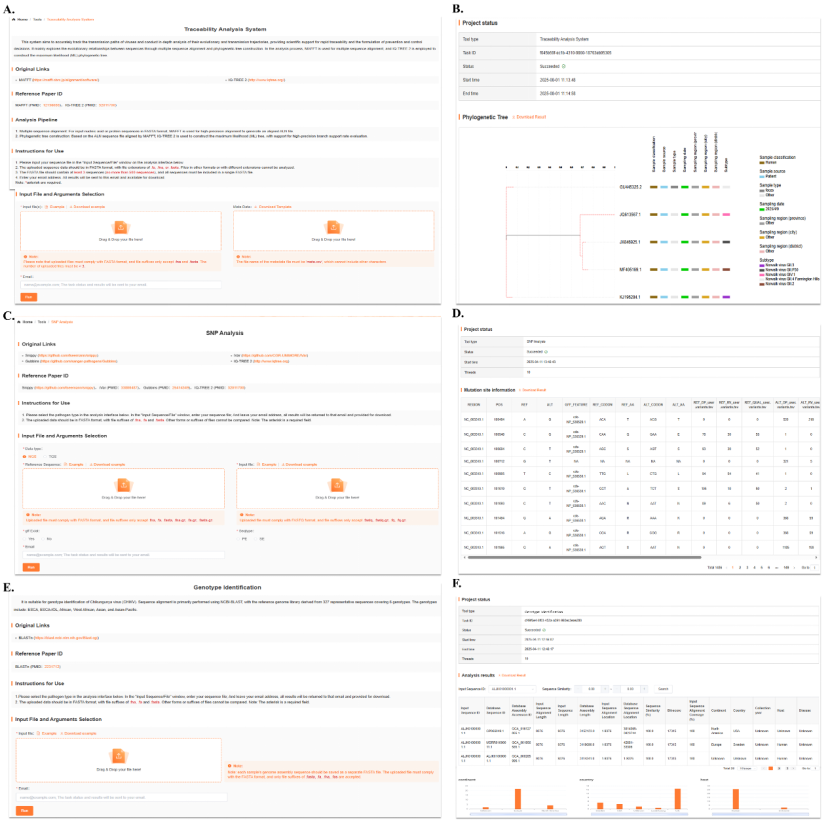The image size is (830, 821).
Task: Select the TGS data type radio button
Action: click(x=45, y=455)
